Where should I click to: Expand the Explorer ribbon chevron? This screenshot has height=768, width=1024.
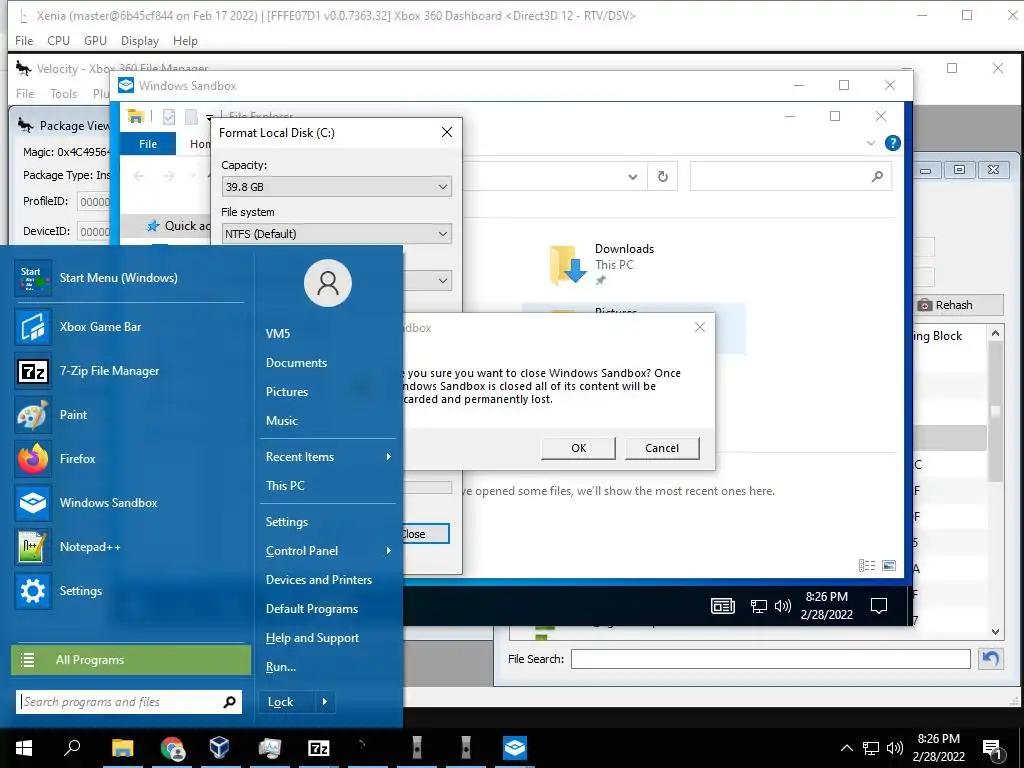pyautogui.click(x=871, y=143)
